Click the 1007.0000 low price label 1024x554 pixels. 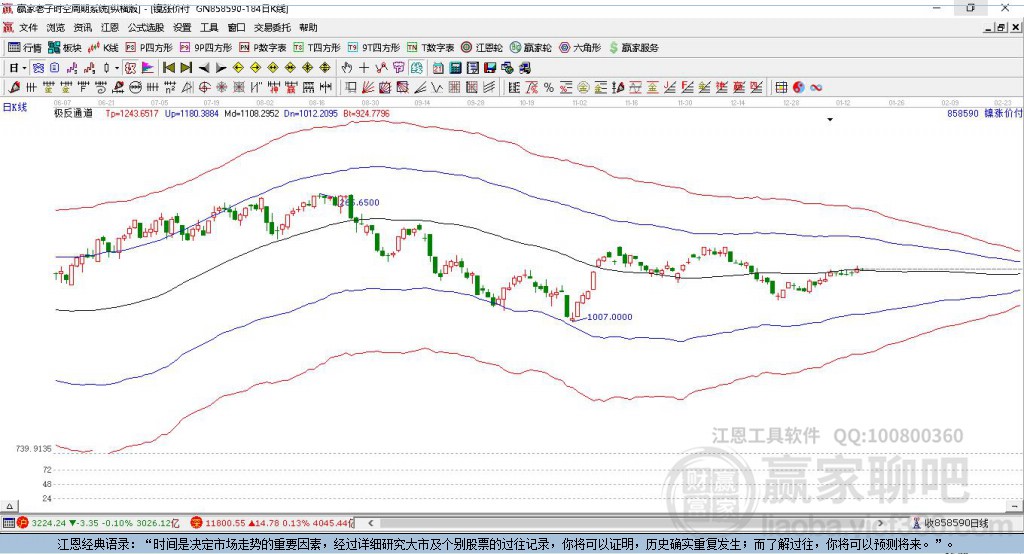pyautogui.click(x=610, y=317)
